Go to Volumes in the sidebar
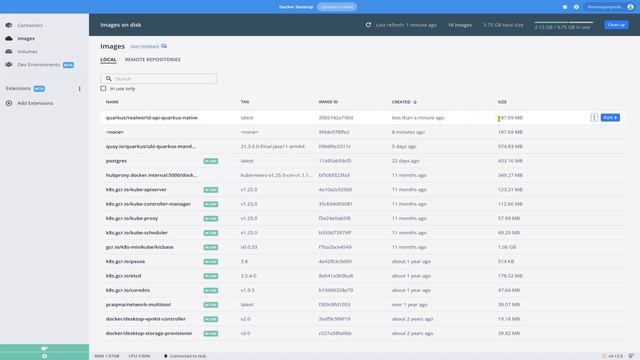 [27, 51]
